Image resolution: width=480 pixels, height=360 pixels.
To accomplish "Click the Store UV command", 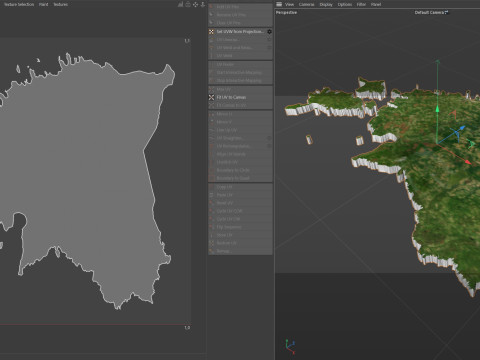I will tap(240, 235).
